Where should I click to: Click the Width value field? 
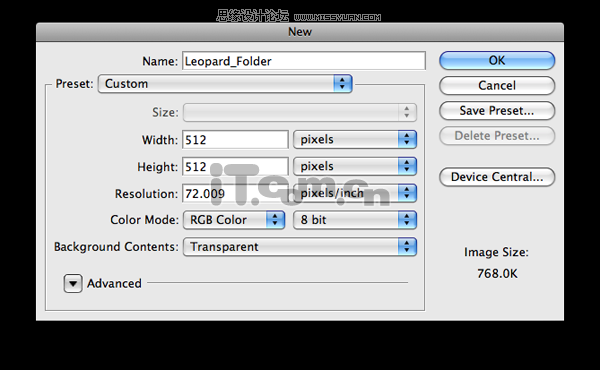click(x=235, y=140)
